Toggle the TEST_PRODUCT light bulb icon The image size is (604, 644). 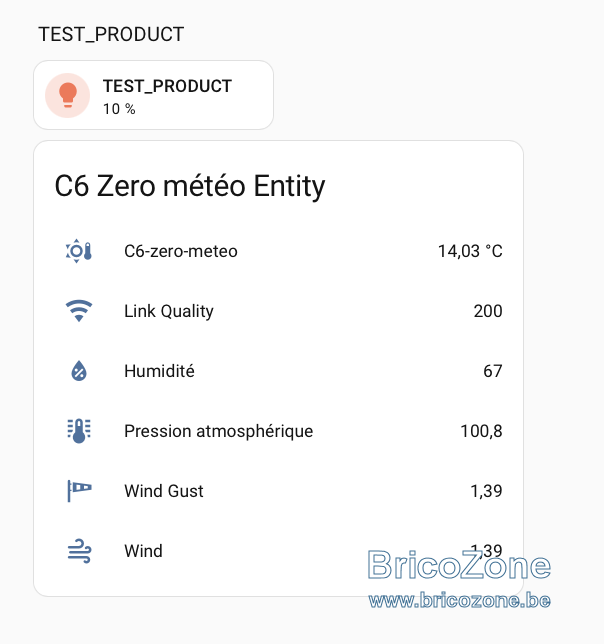(x=67, y=95)
